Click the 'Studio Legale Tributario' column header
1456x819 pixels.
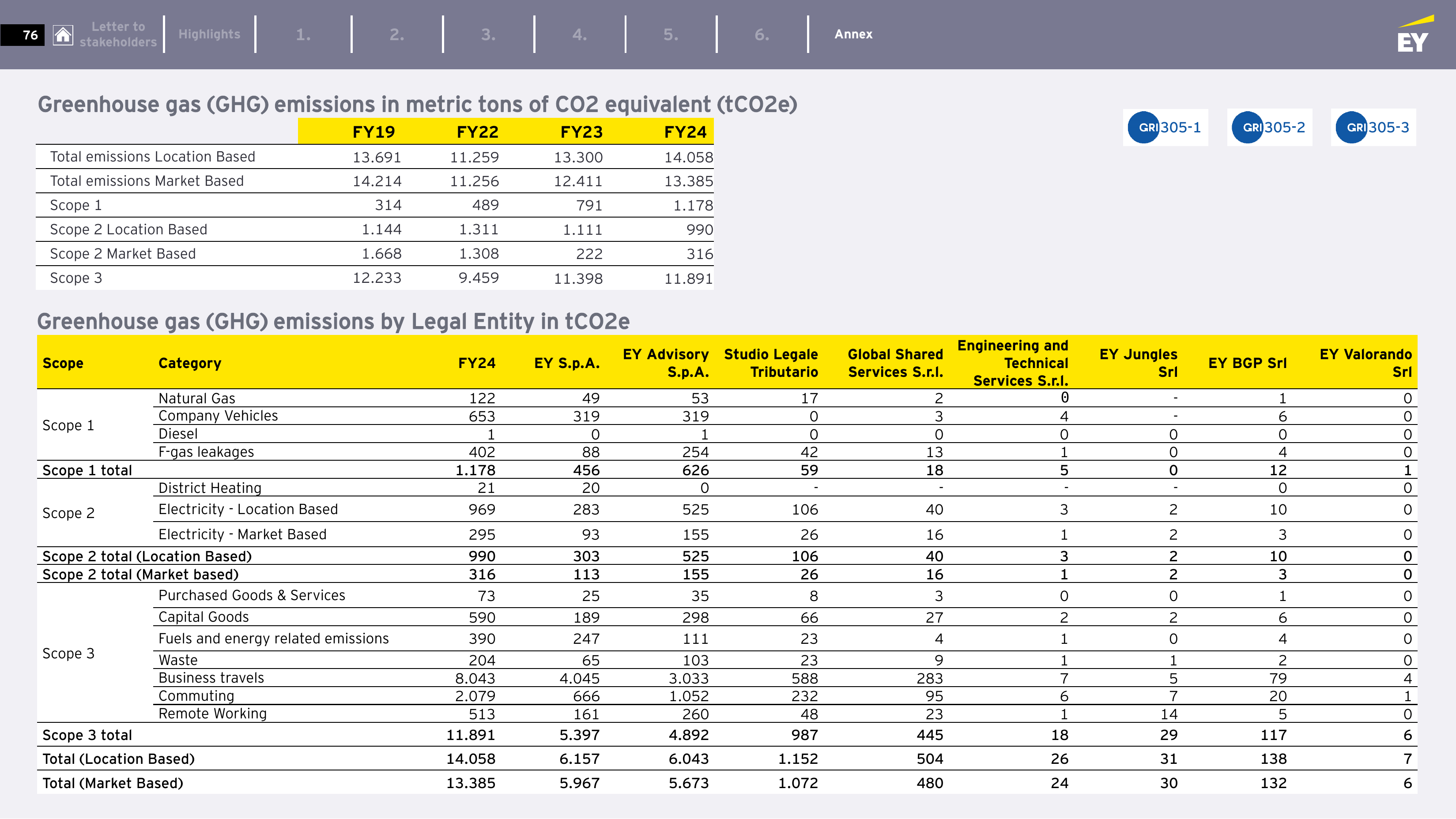pyautogui.click(x=771, y=363)
